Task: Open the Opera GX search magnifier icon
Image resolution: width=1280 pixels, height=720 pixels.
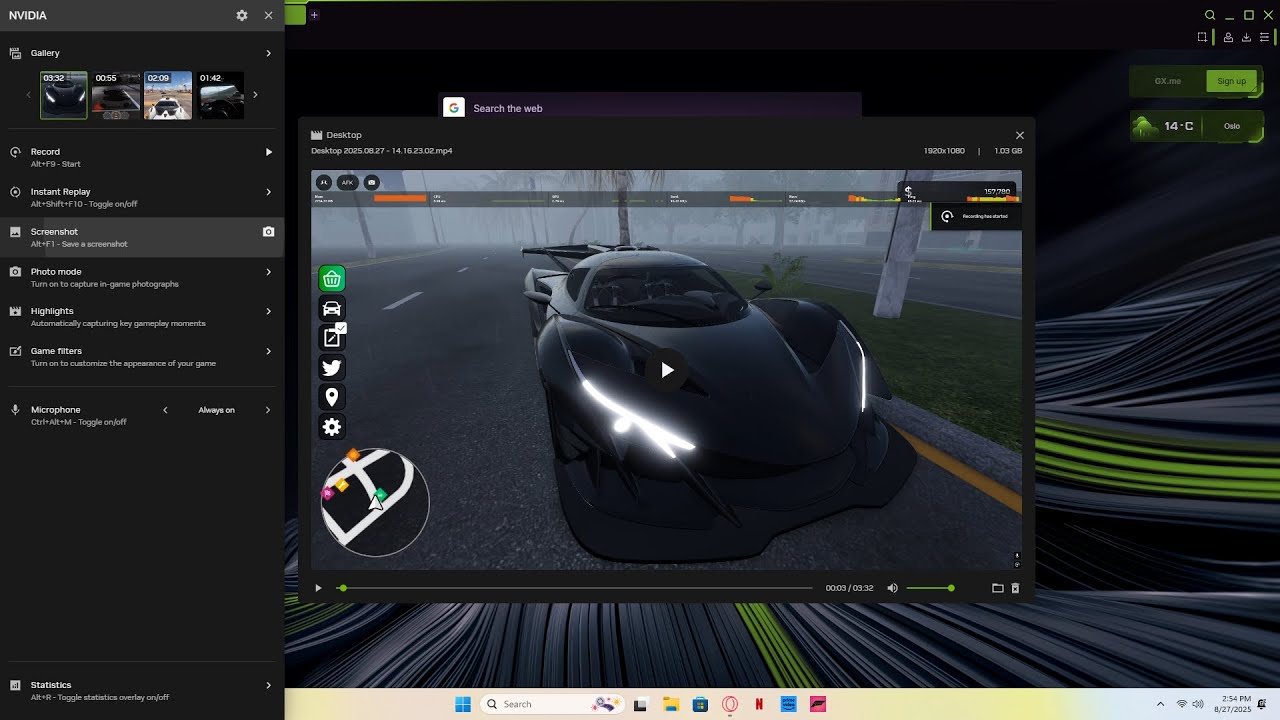Action: click(1210, 15)
